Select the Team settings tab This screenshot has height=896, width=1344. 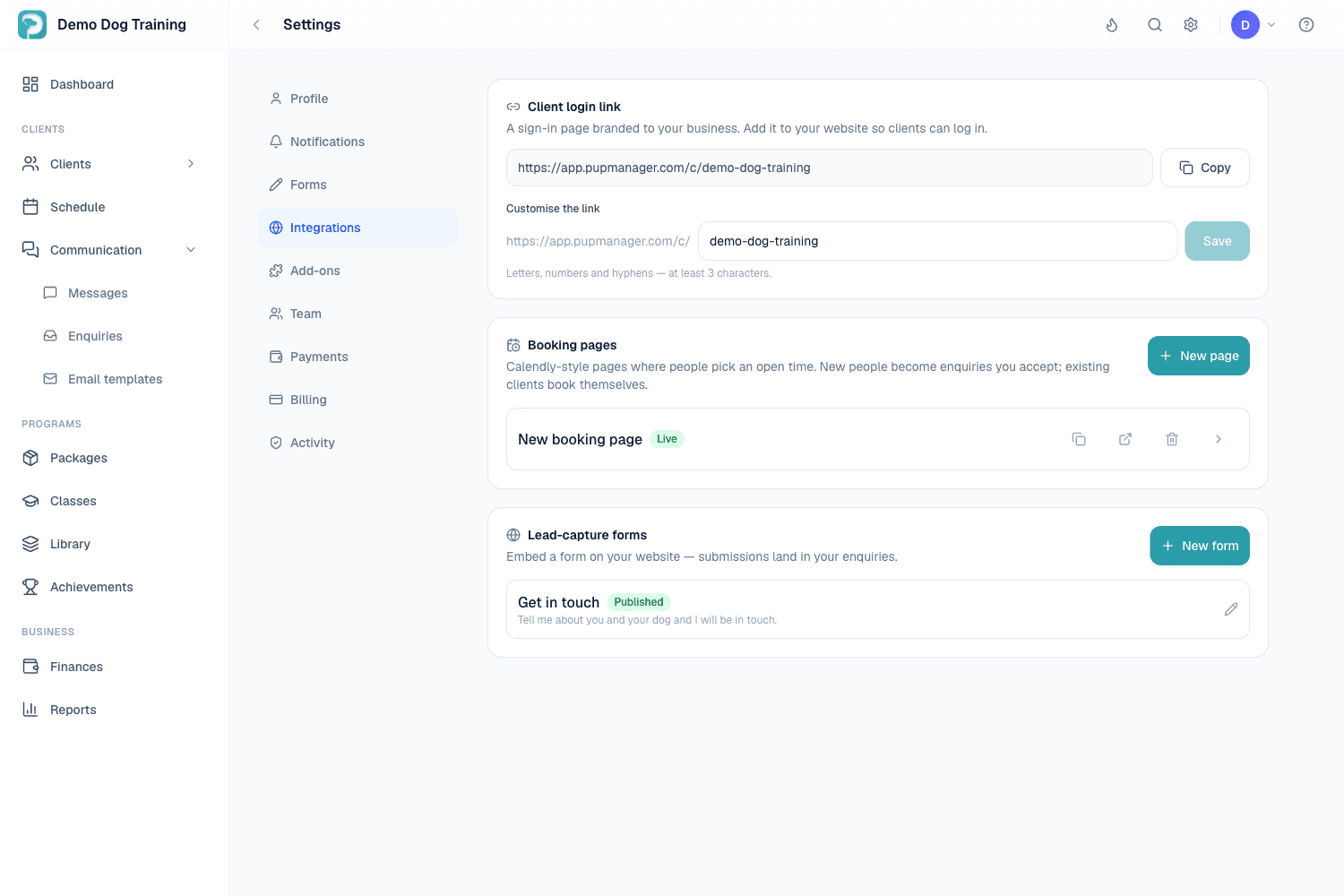tap(358, 314)
